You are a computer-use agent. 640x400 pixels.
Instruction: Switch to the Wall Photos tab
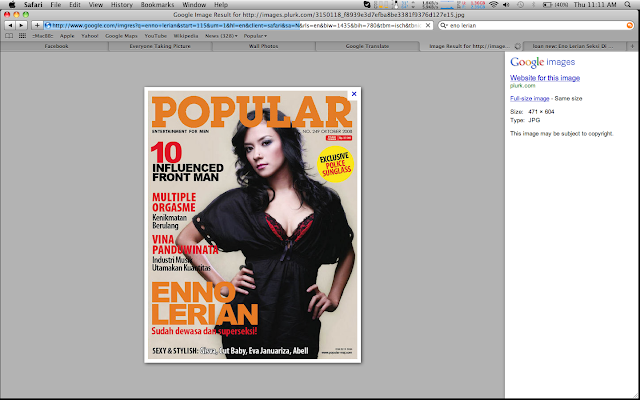click(263, 46)
